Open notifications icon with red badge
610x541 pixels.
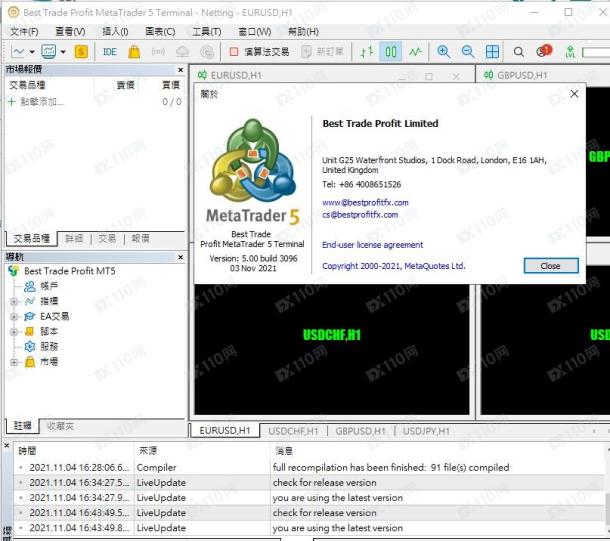pyautogui.click(x=543, y=52)
